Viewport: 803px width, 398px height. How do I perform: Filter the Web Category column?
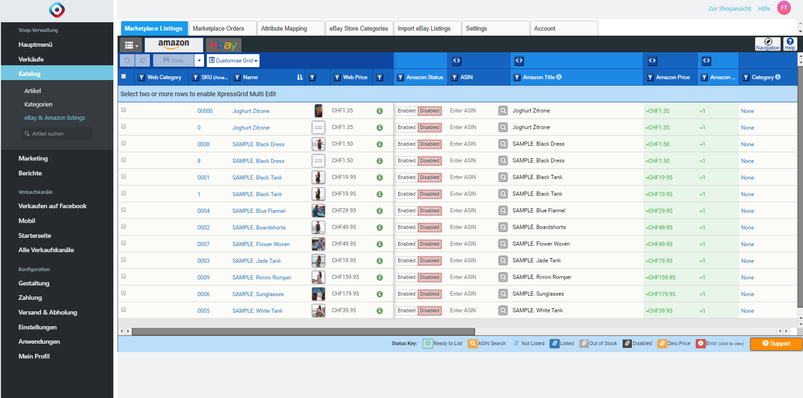coord(142,77)
